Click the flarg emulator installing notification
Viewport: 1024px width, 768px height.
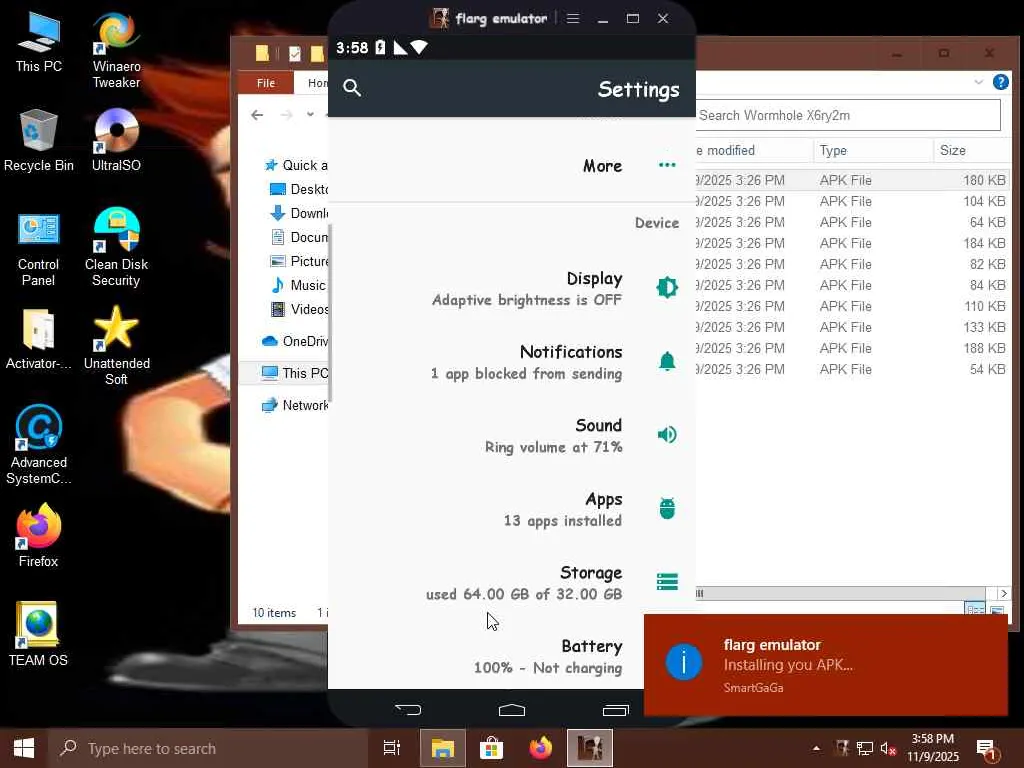pos(825,665)
